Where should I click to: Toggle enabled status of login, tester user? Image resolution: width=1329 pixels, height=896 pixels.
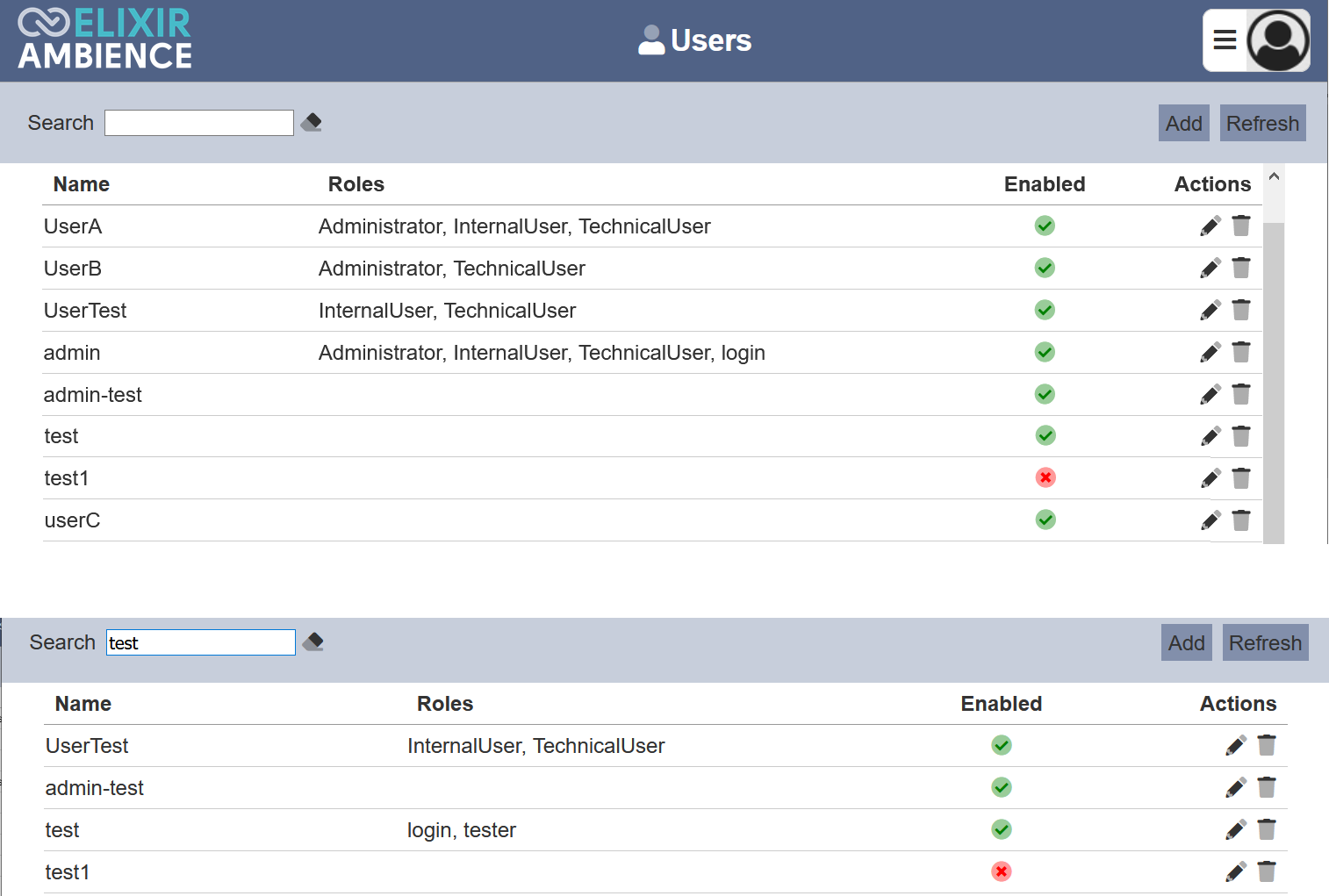click(1002, 829)
